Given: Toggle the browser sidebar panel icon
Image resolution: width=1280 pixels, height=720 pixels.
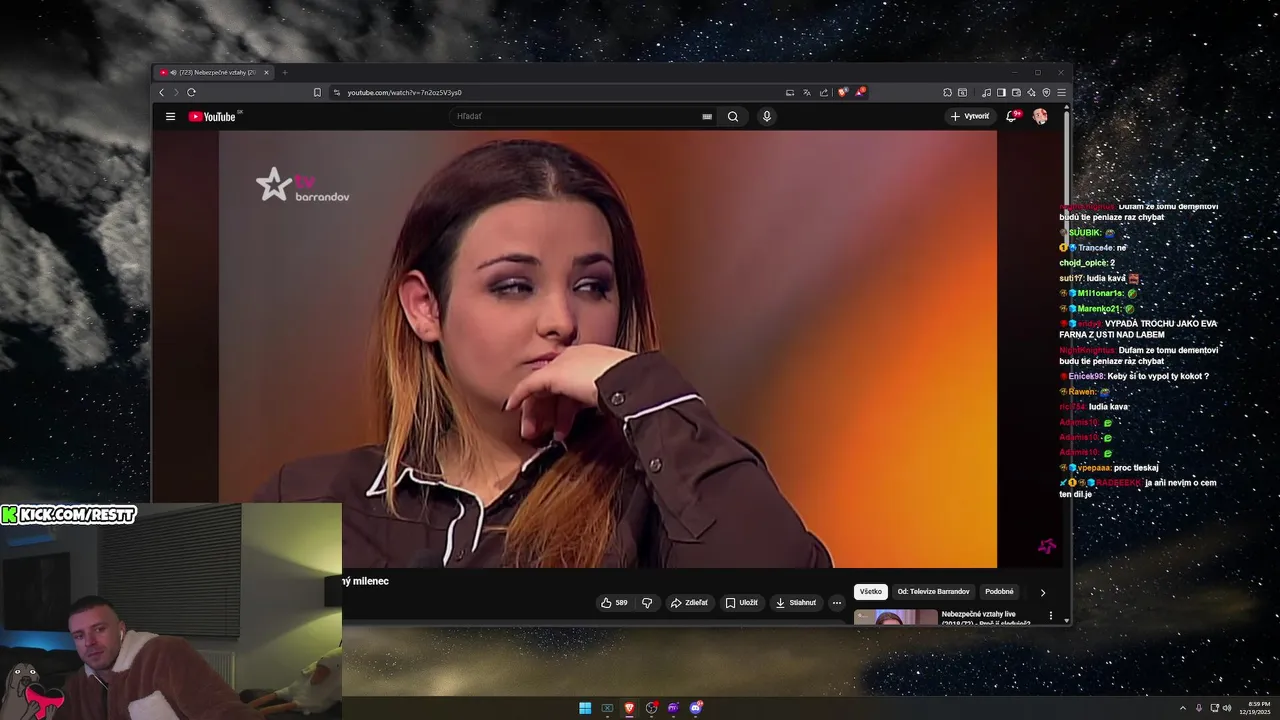Looking at the screenshot, I should click(x=1001, y=92).
